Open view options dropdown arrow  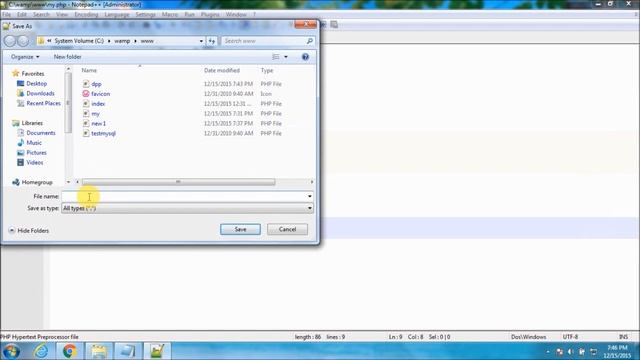(x=286, y=57)
